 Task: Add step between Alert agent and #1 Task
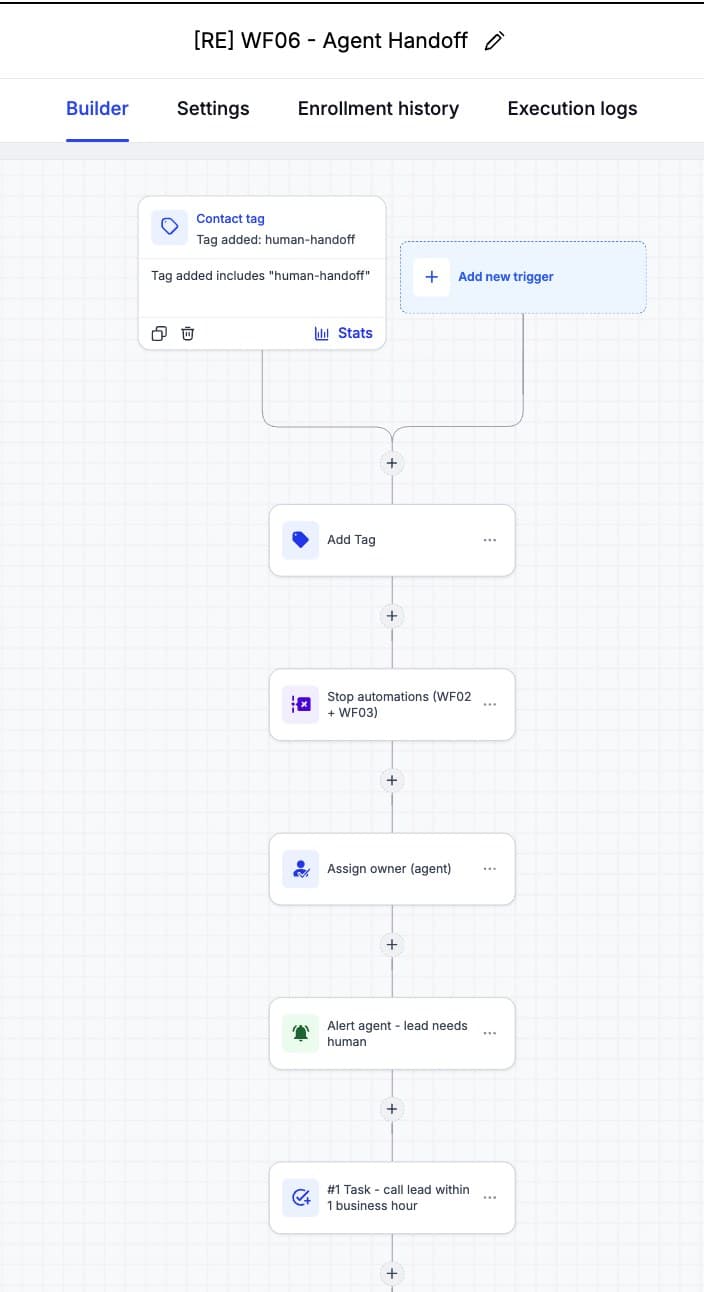pos(392,1109)
